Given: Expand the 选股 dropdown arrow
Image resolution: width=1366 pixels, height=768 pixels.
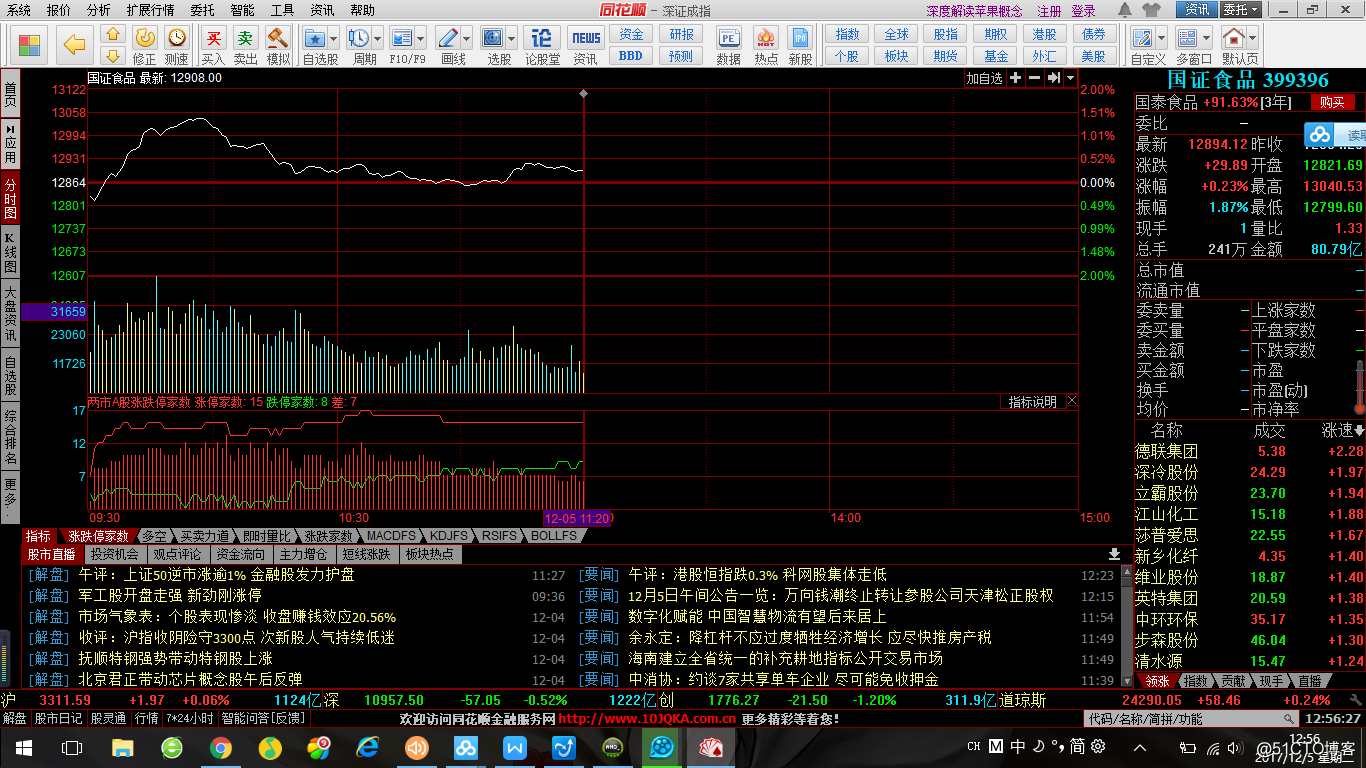Looking at the screenshot, I should pyautogui.click(x=511, y=38).
